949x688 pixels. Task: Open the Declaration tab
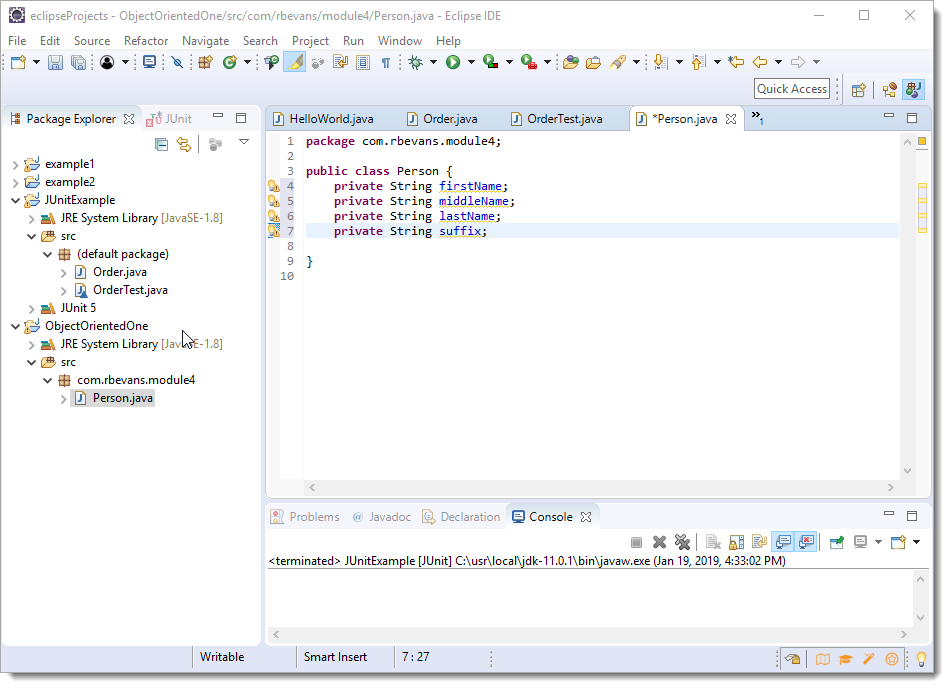[x=462, y=518]
